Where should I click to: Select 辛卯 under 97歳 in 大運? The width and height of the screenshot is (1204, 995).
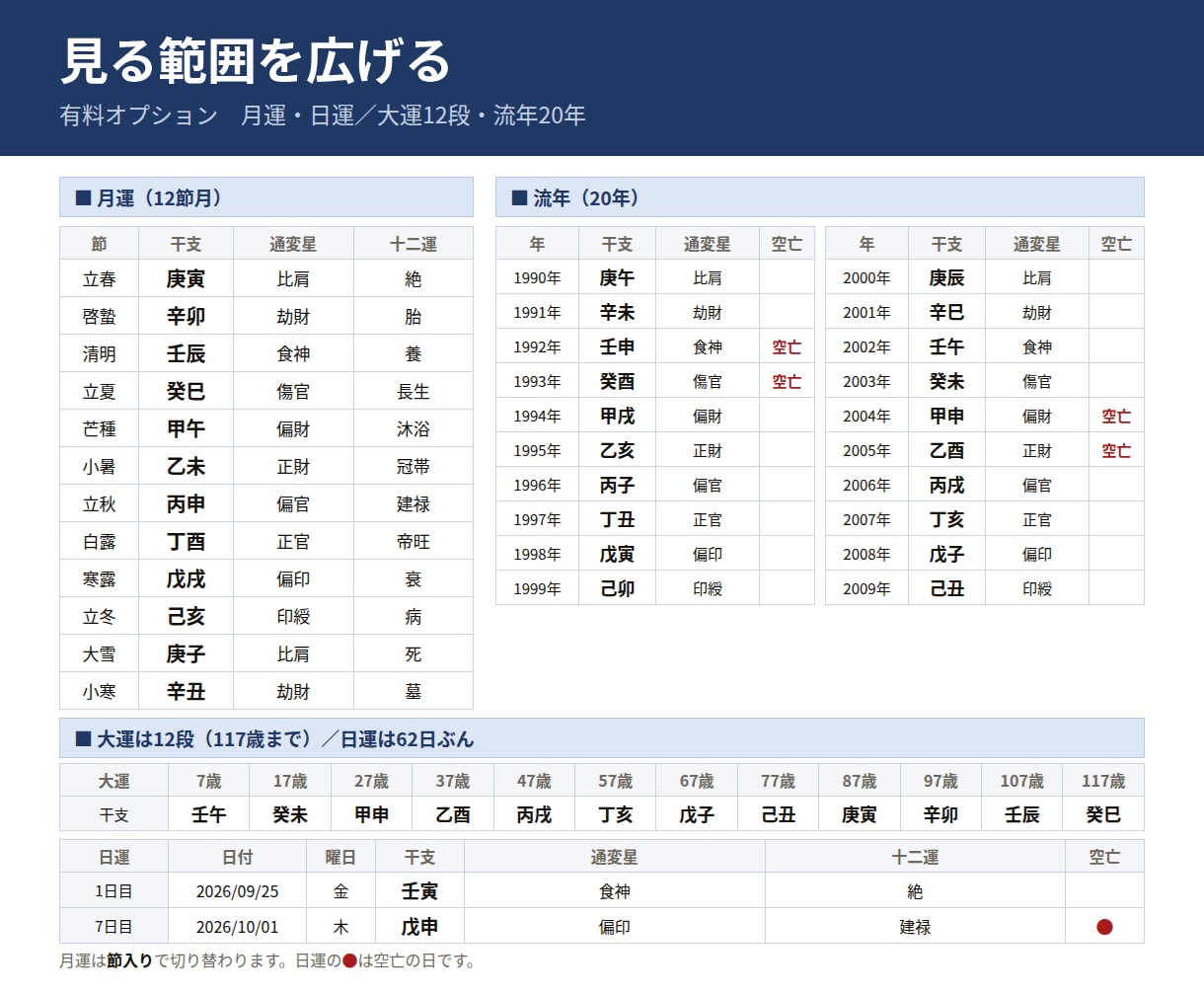[x=941, y=815]
